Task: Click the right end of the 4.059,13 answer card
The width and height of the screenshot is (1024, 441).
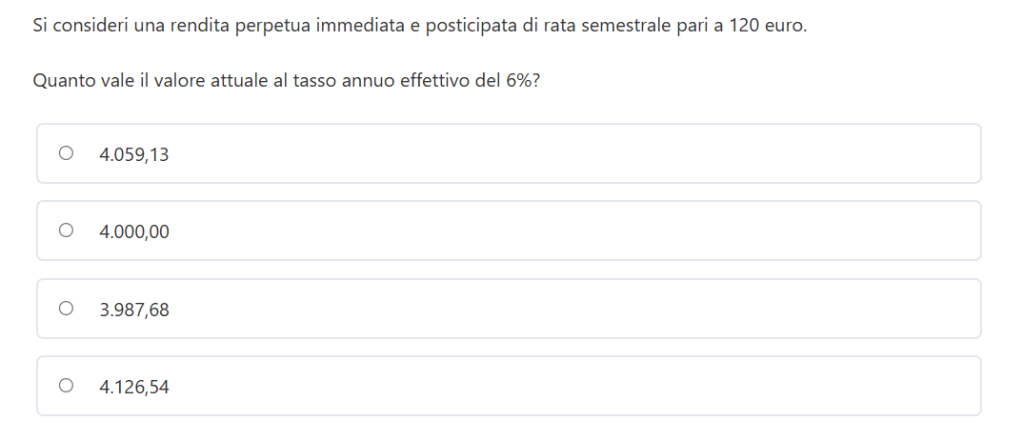Action: (x=950, y=154)
